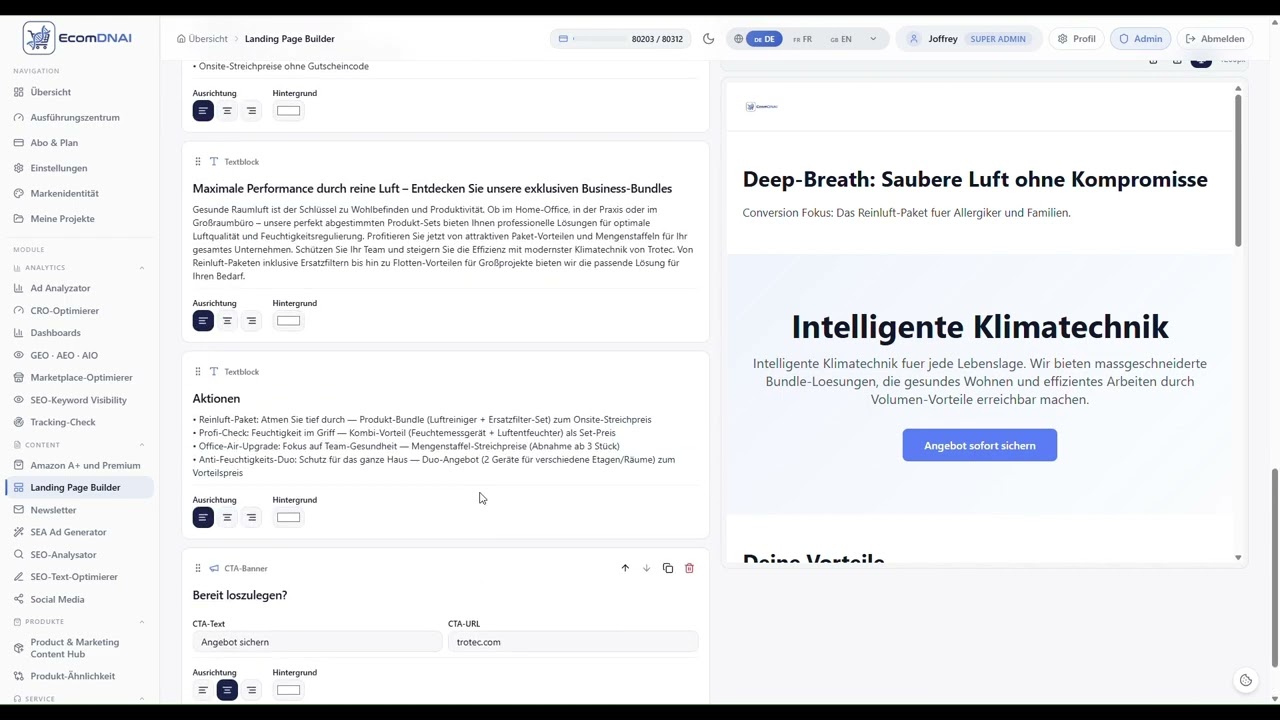Align Aktionen block text left

click(203, 517)
